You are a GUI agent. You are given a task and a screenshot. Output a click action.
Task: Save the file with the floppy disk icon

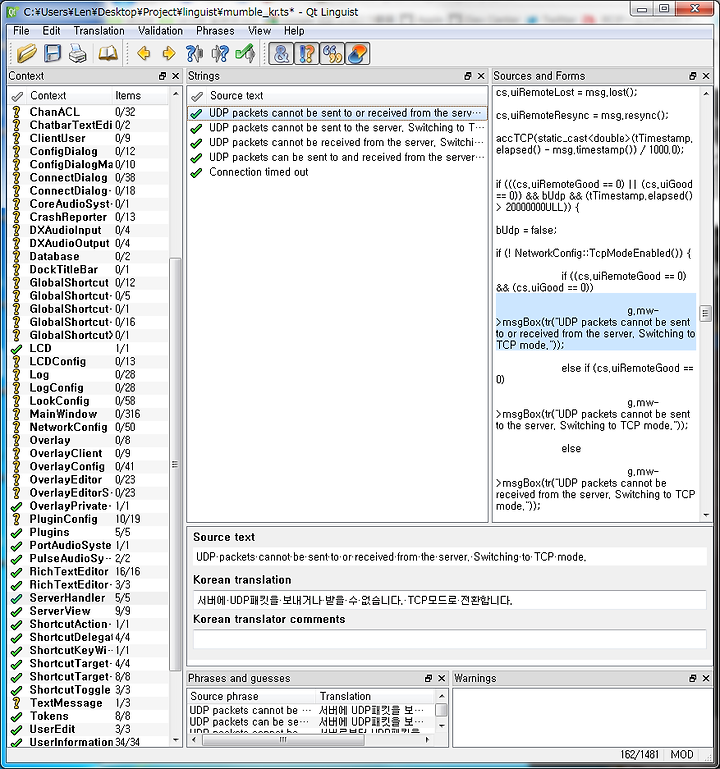52,53
